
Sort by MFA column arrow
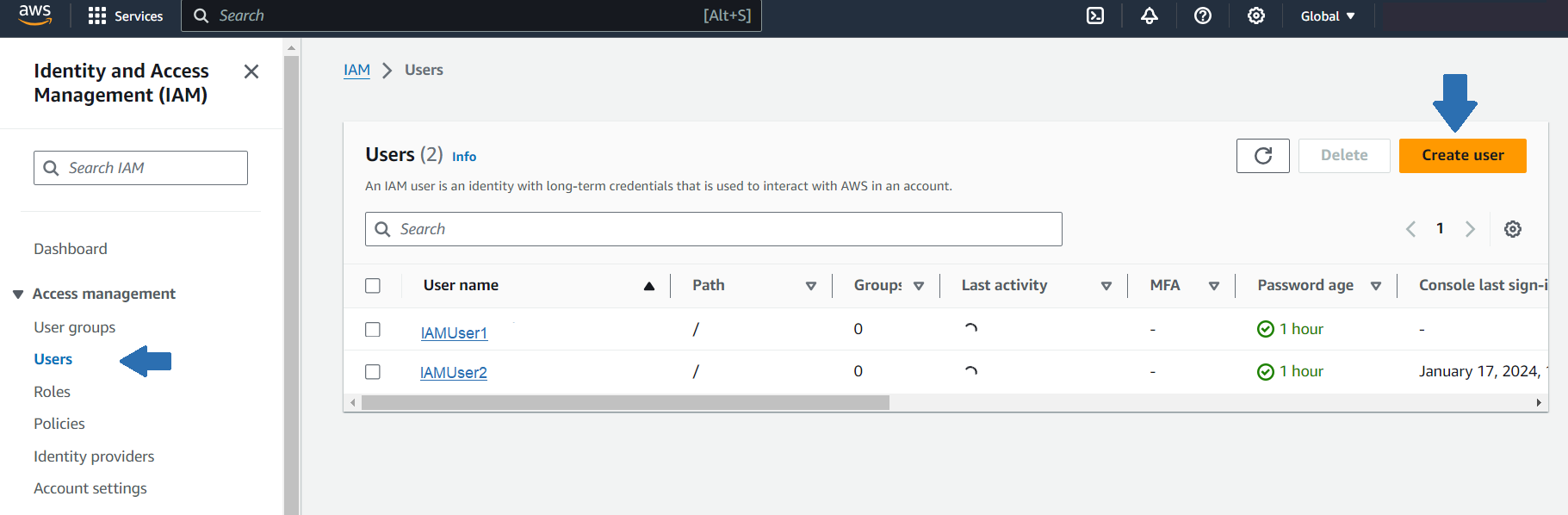(x=1214, y=286)
